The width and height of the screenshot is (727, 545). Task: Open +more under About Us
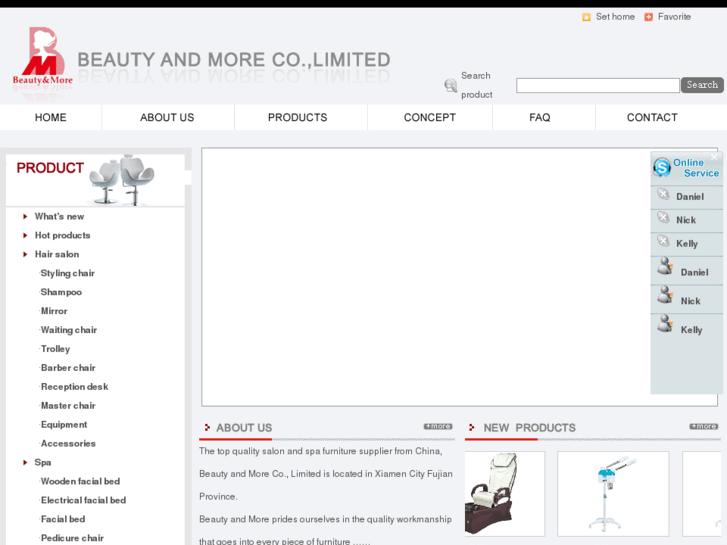click(x=438, y=426)
